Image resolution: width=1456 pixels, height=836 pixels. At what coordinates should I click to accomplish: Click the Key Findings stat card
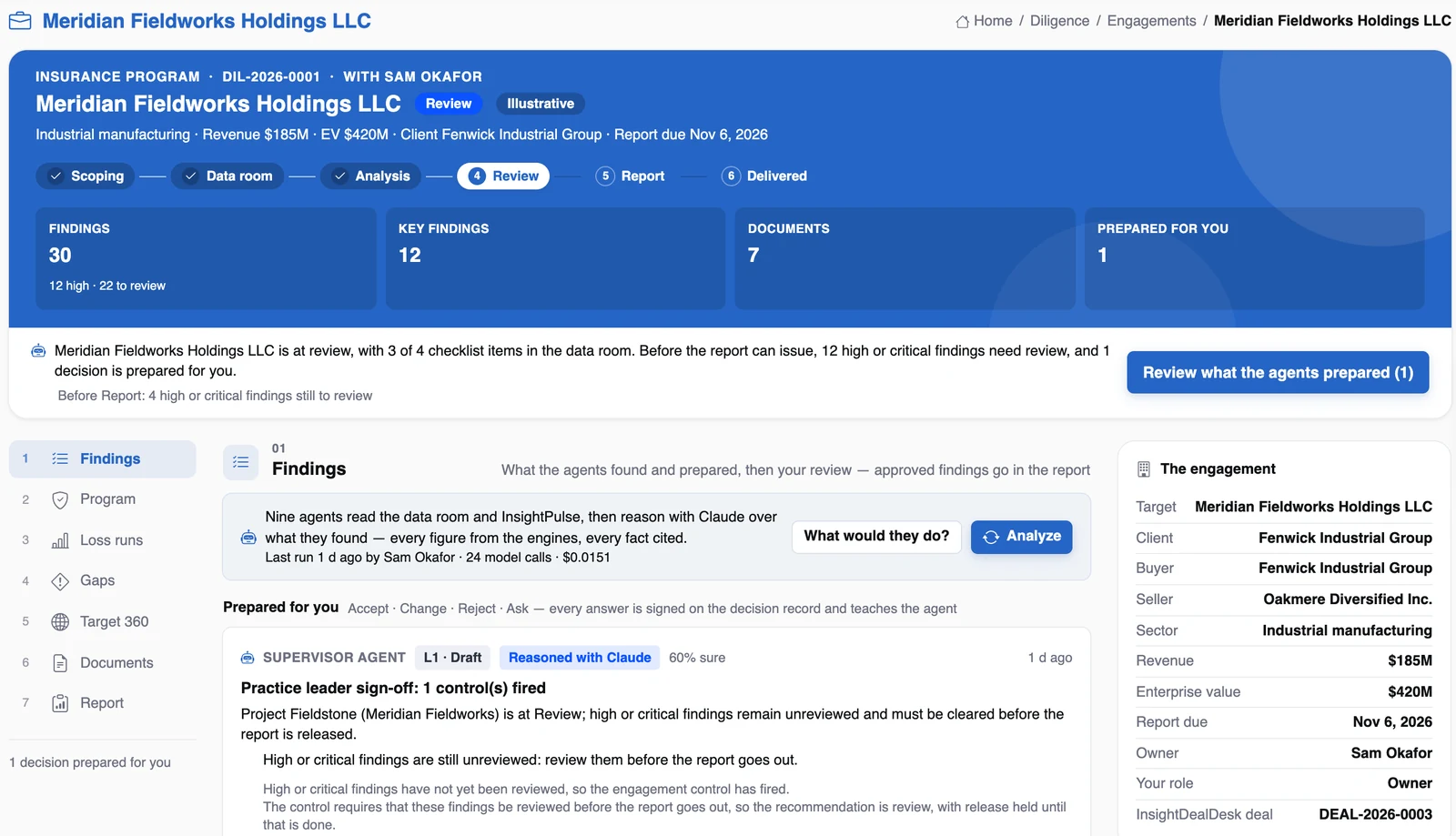pos(555,258)
